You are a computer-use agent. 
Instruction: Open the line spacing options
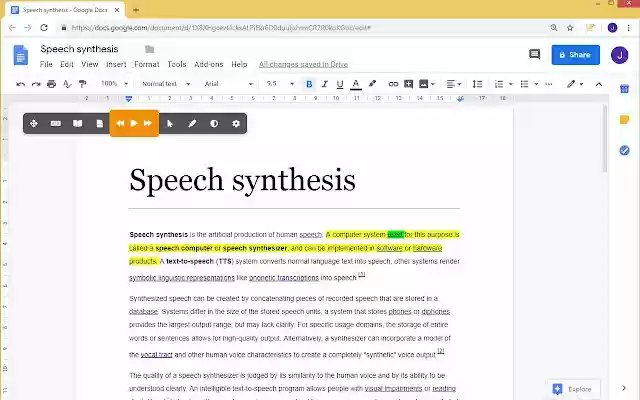477,84
